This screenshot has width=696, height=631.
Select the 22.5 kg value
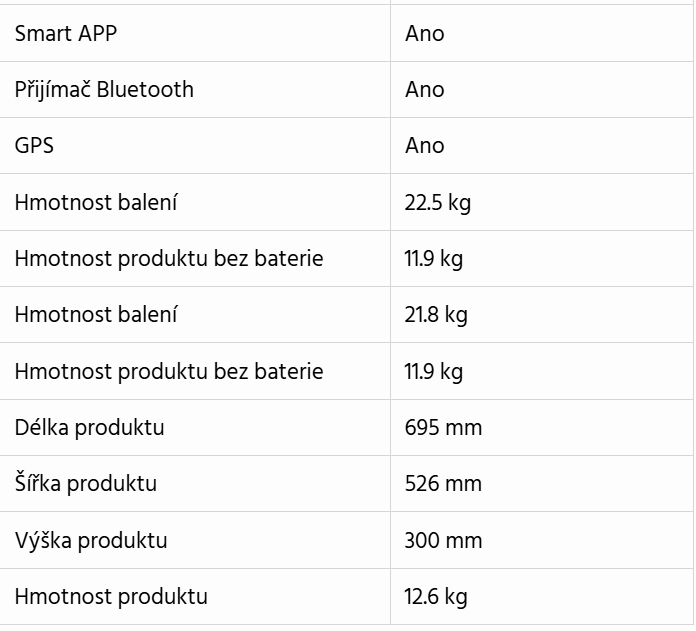pyautogui.click(x=437, y=203)
